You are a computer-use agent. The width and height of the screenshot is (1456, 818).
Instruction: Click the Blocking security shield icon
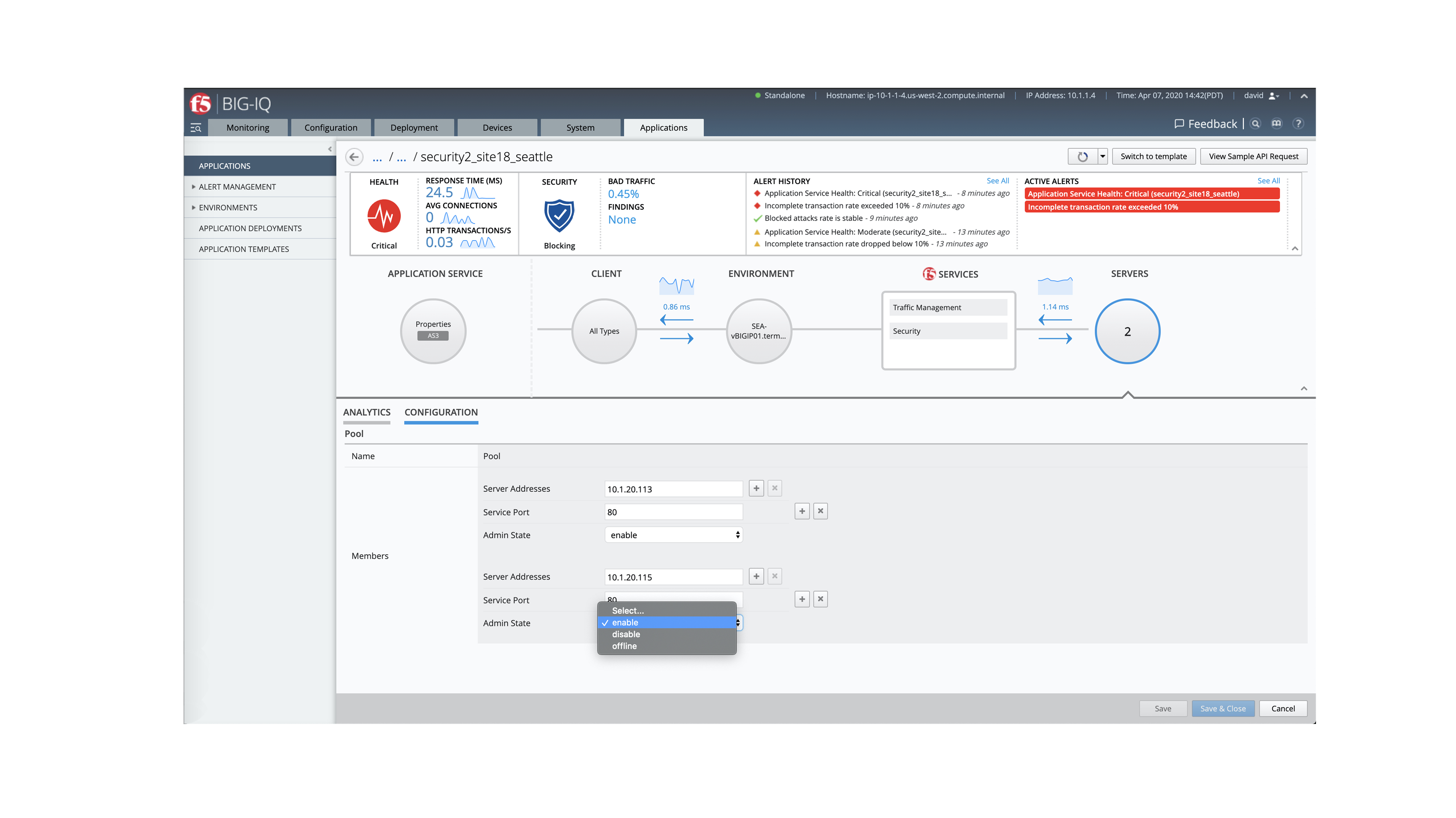click(x=559, y=216)
